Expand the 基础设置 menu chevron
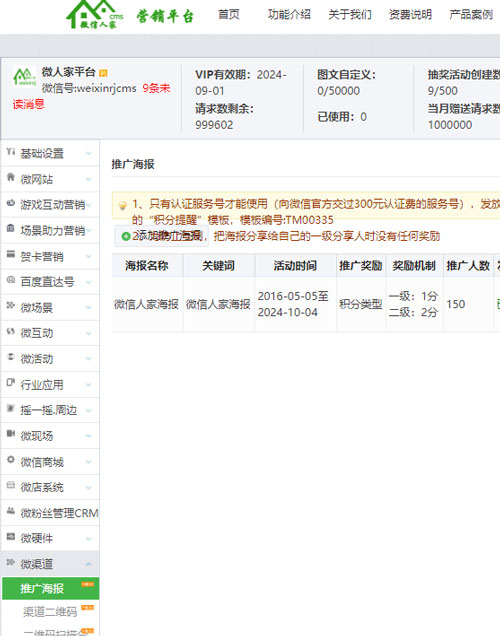Image resolution: width=500 pixels, height=636 pixels. coord(88,153)
